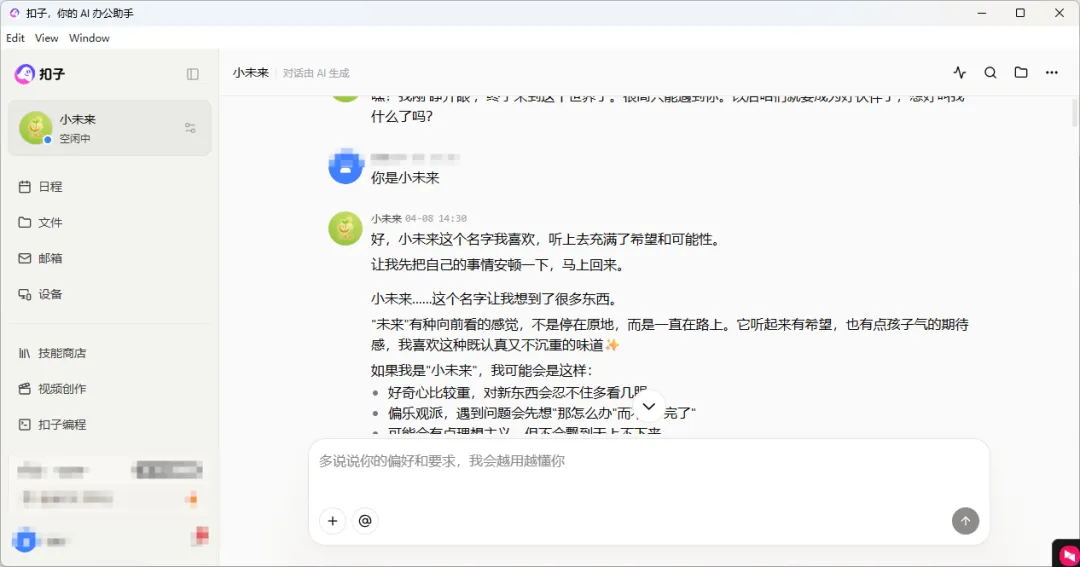Screen dimensions: 1080x567
Task: Send message with up arrow button
Action: pyautogui.click(x=966, y=521)
